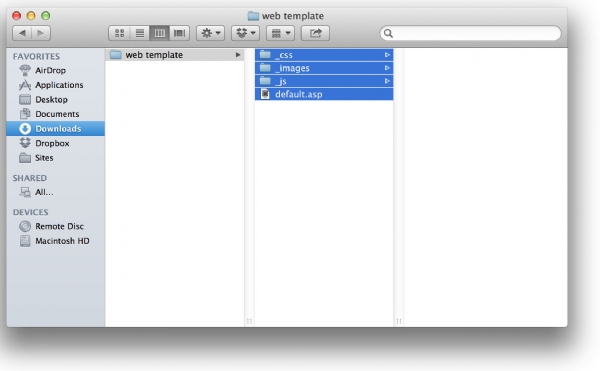Click the web template folder icon in column

(116, 55)
